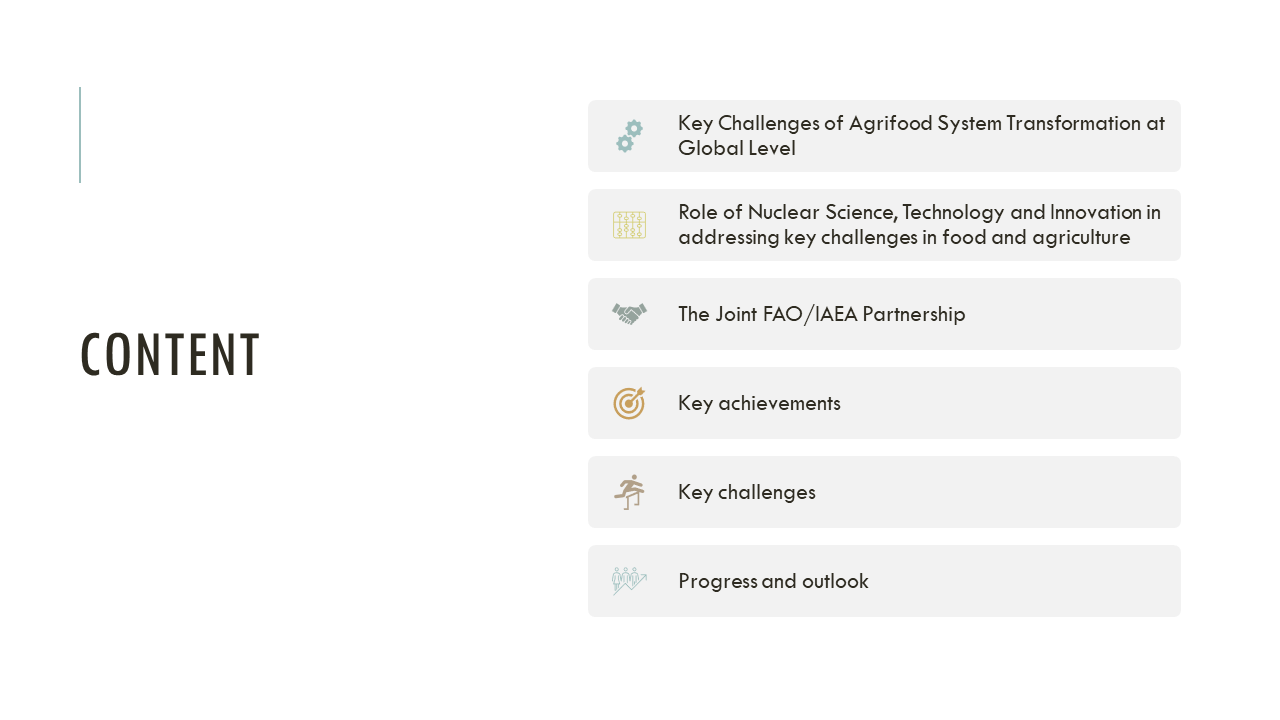Click the bullseye target icon
Image resolution: width=1280 pixels, height=720 pixels.
coord(629,403)
